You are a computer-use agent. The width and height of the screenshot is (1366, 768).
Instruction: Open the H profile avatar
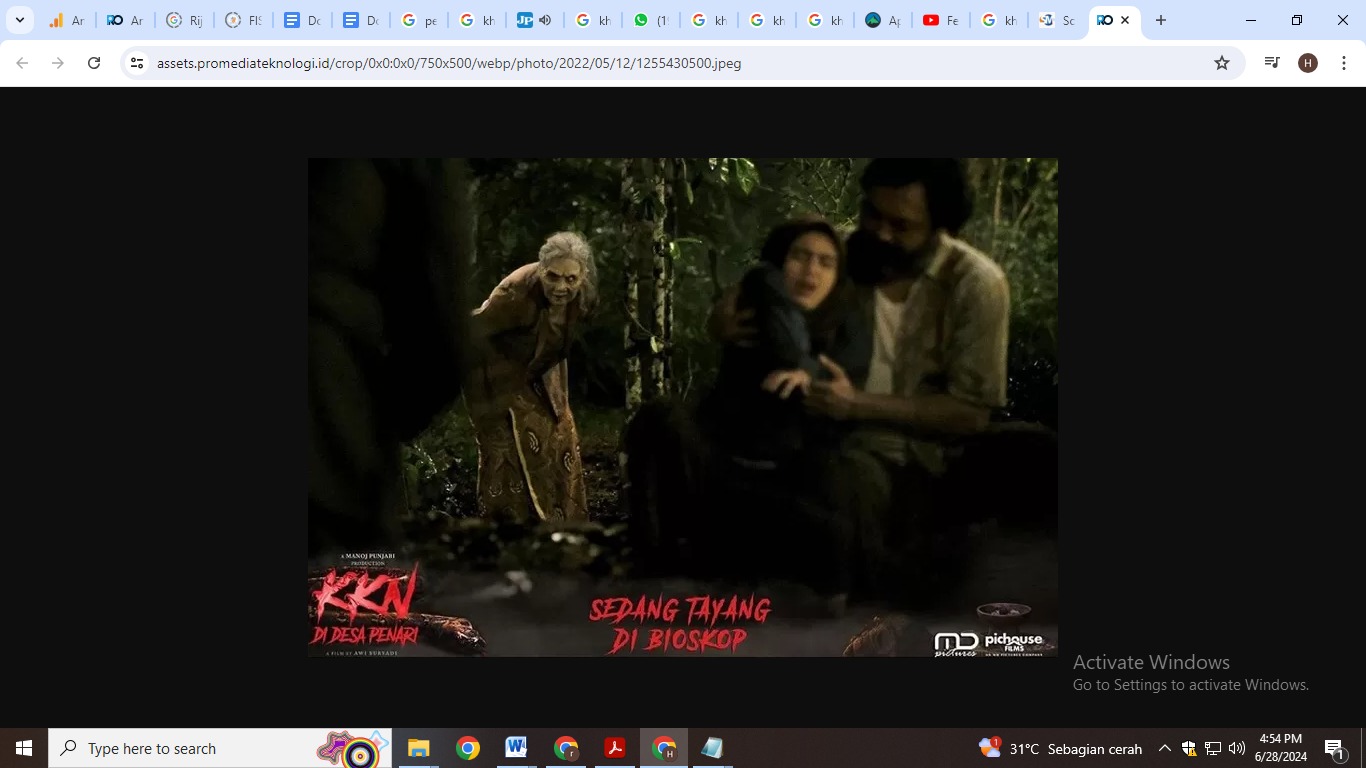coord(1307,62)
